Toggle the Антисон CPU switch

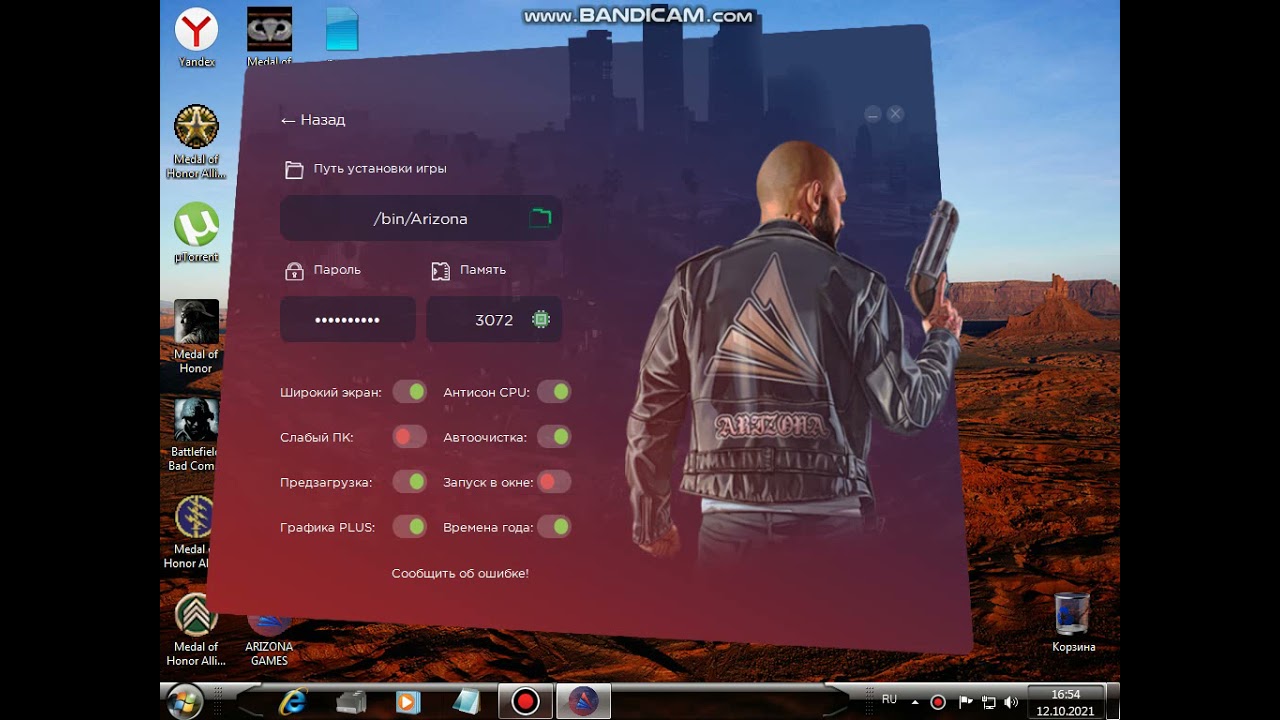tap(554, 392)
